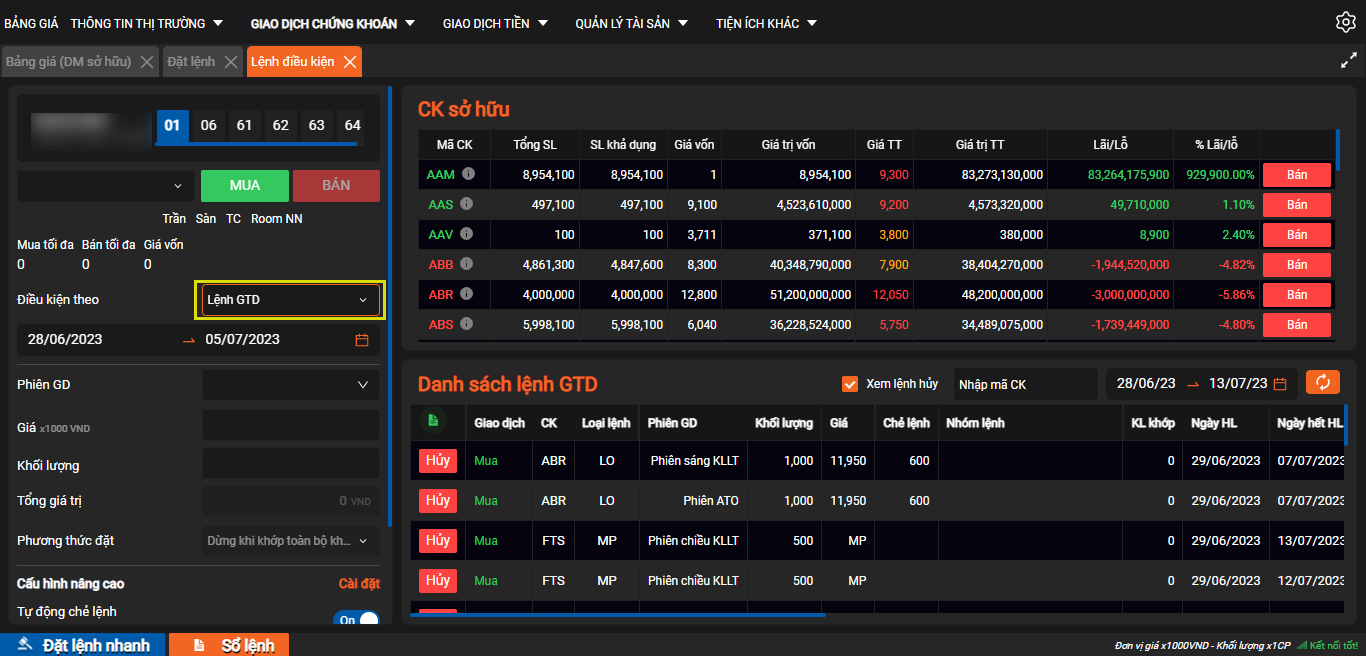Click the green MUA button

tap(245, 186)
